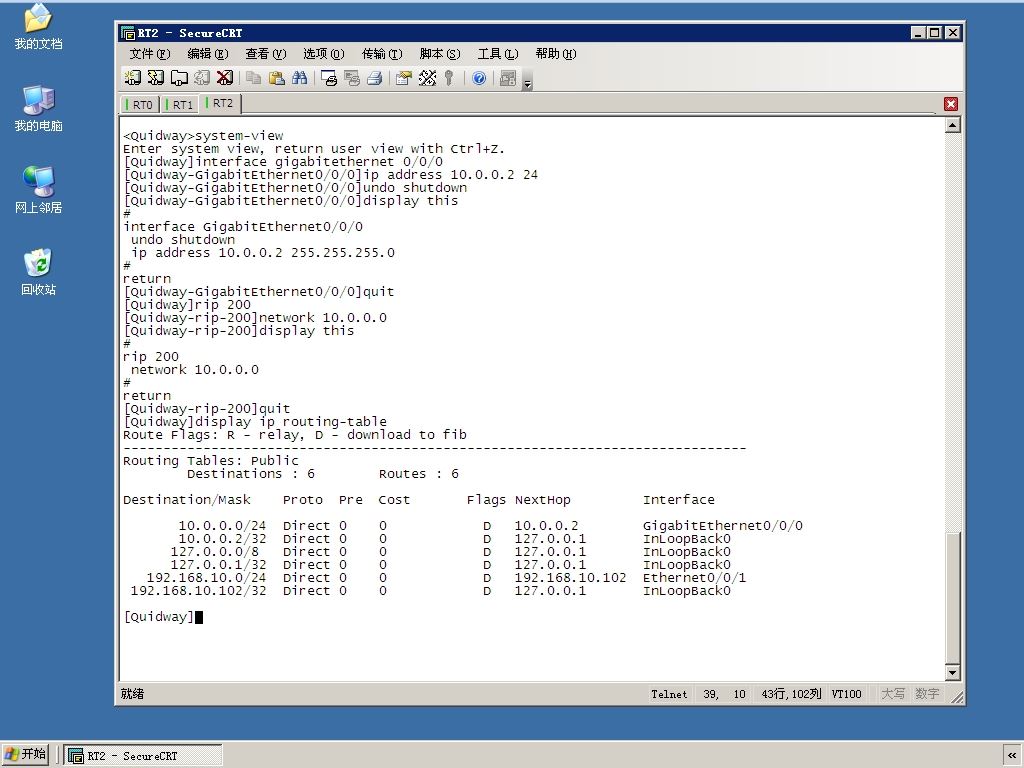Click the terminal scrollbar down arrow
Viewport: 1024px width, 768px height.
tap(952, 673)
